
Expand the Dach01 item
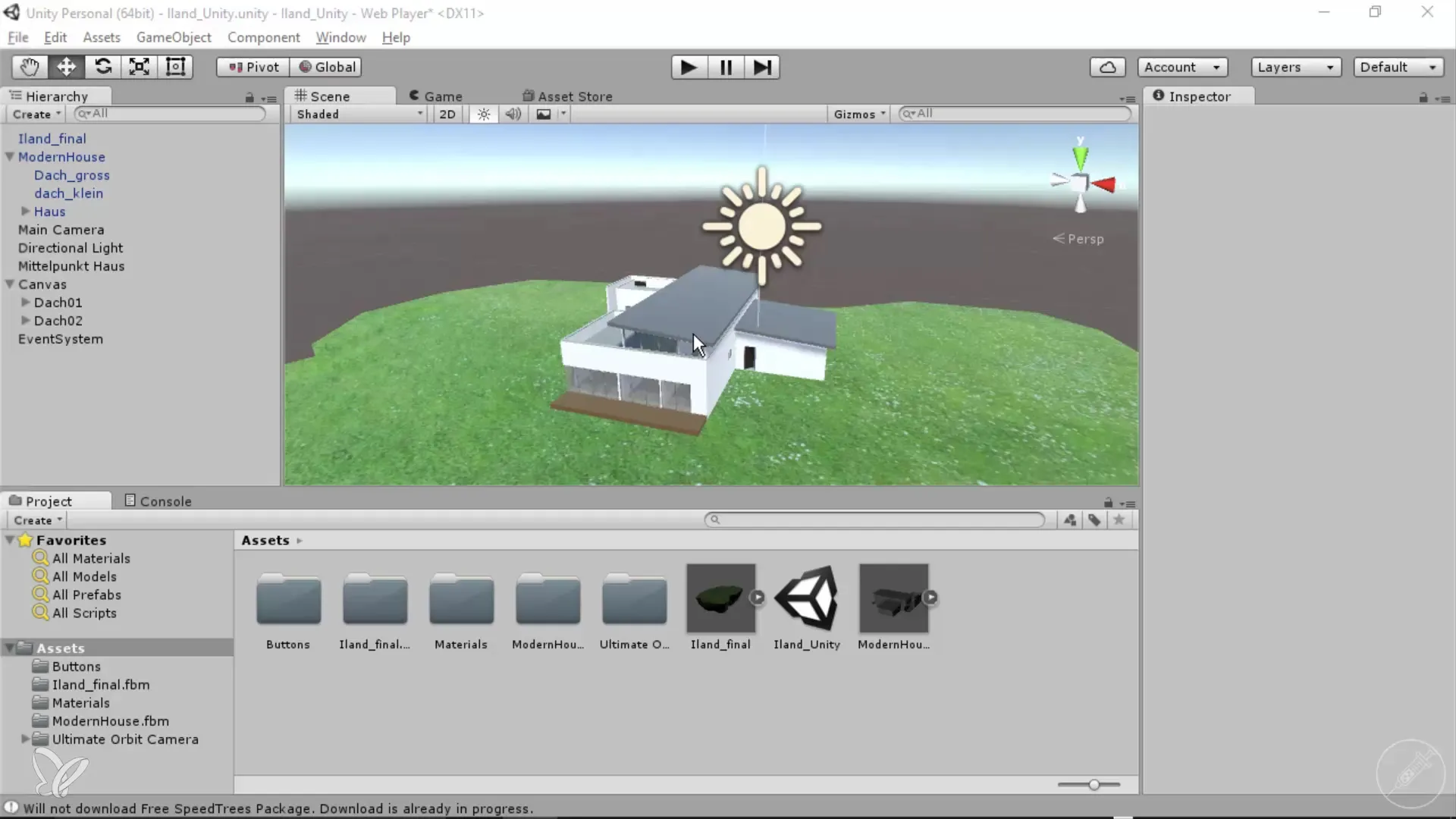point(25,302)
